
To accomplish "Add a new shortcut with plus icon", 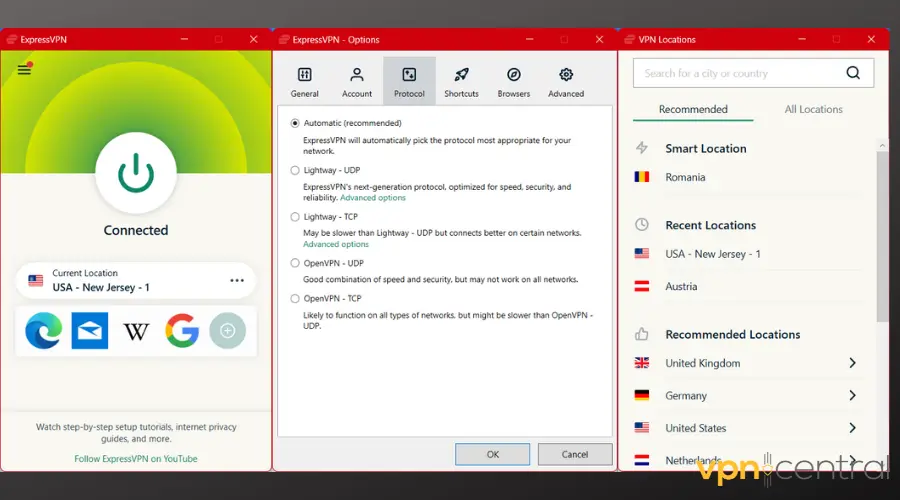I will [227, 330].
